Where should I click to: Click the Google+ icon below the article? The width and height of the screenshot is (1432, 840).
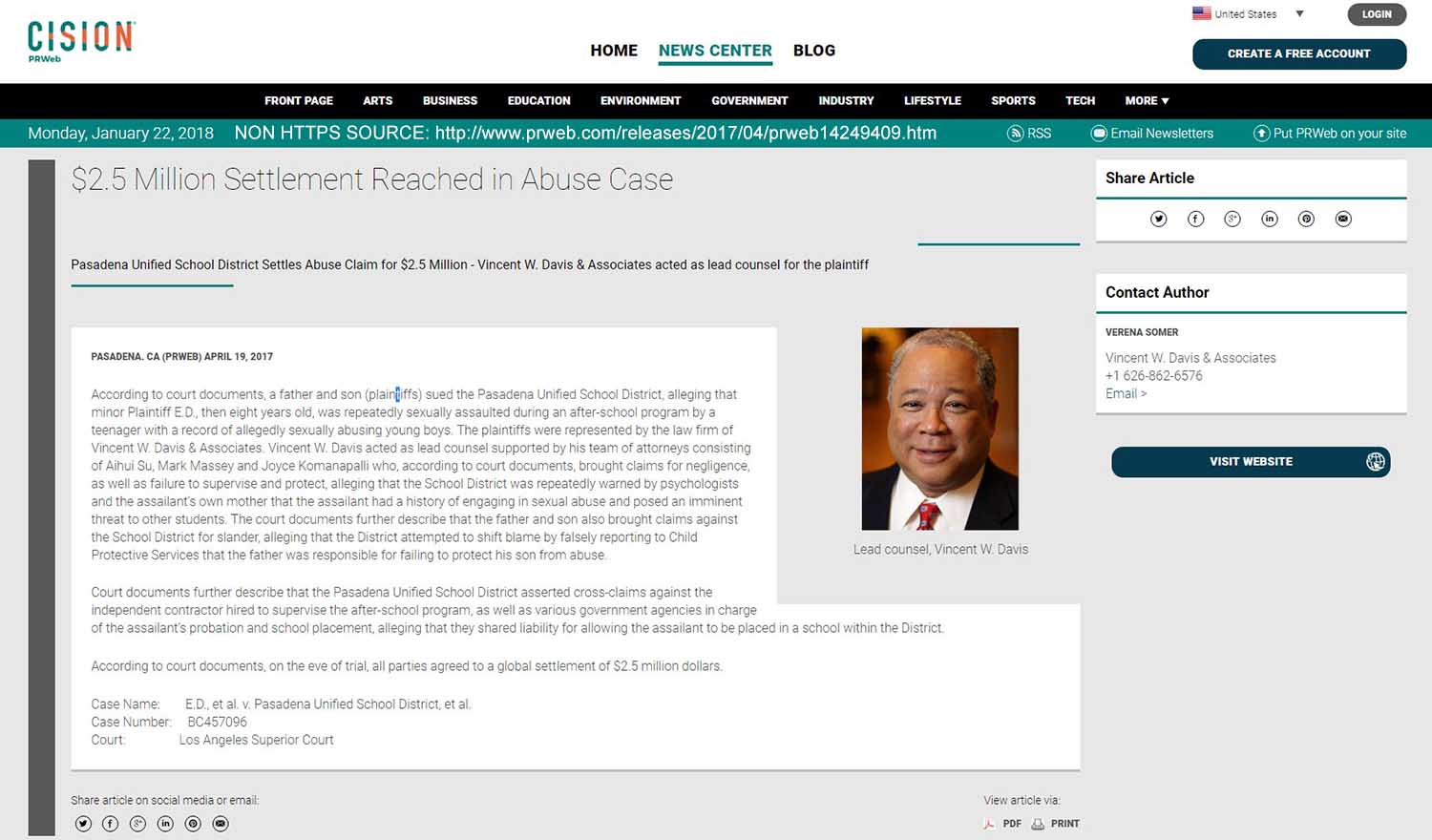click(137, 824)
